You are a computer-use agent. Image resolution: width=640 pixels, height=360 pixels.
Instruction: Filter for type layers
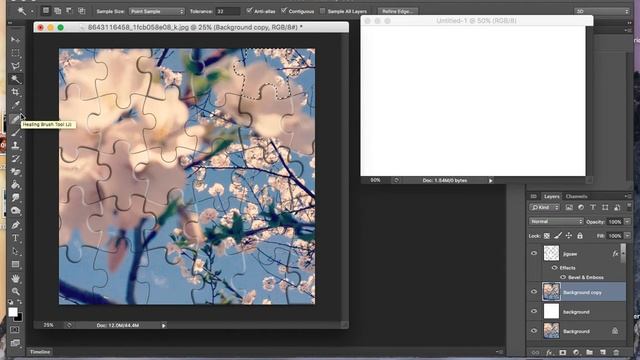click(x=593, y=207)
